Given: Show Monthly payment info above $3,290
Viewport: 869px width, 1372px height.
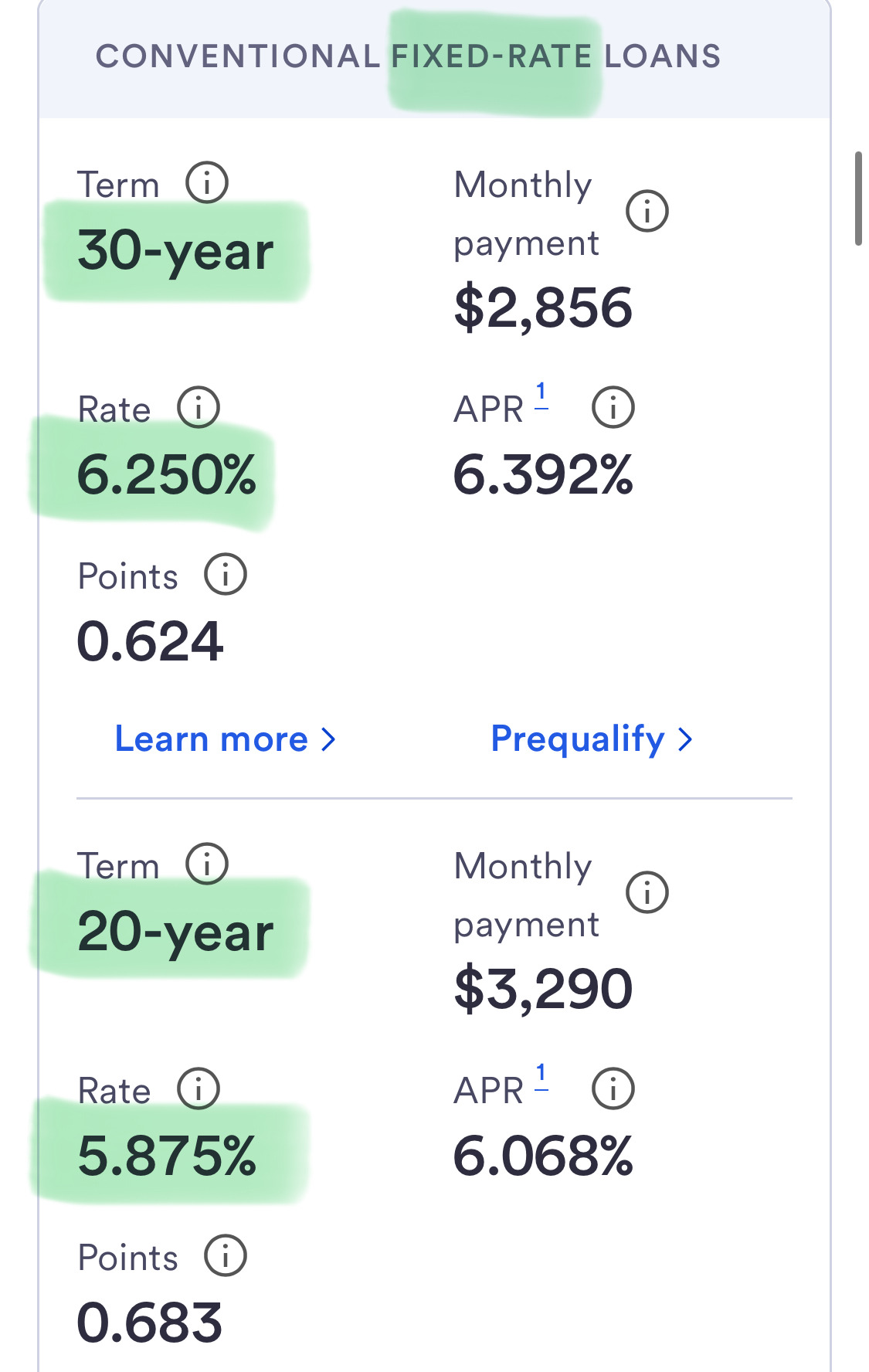Looking at the screenshot, I should click(647, 892).
